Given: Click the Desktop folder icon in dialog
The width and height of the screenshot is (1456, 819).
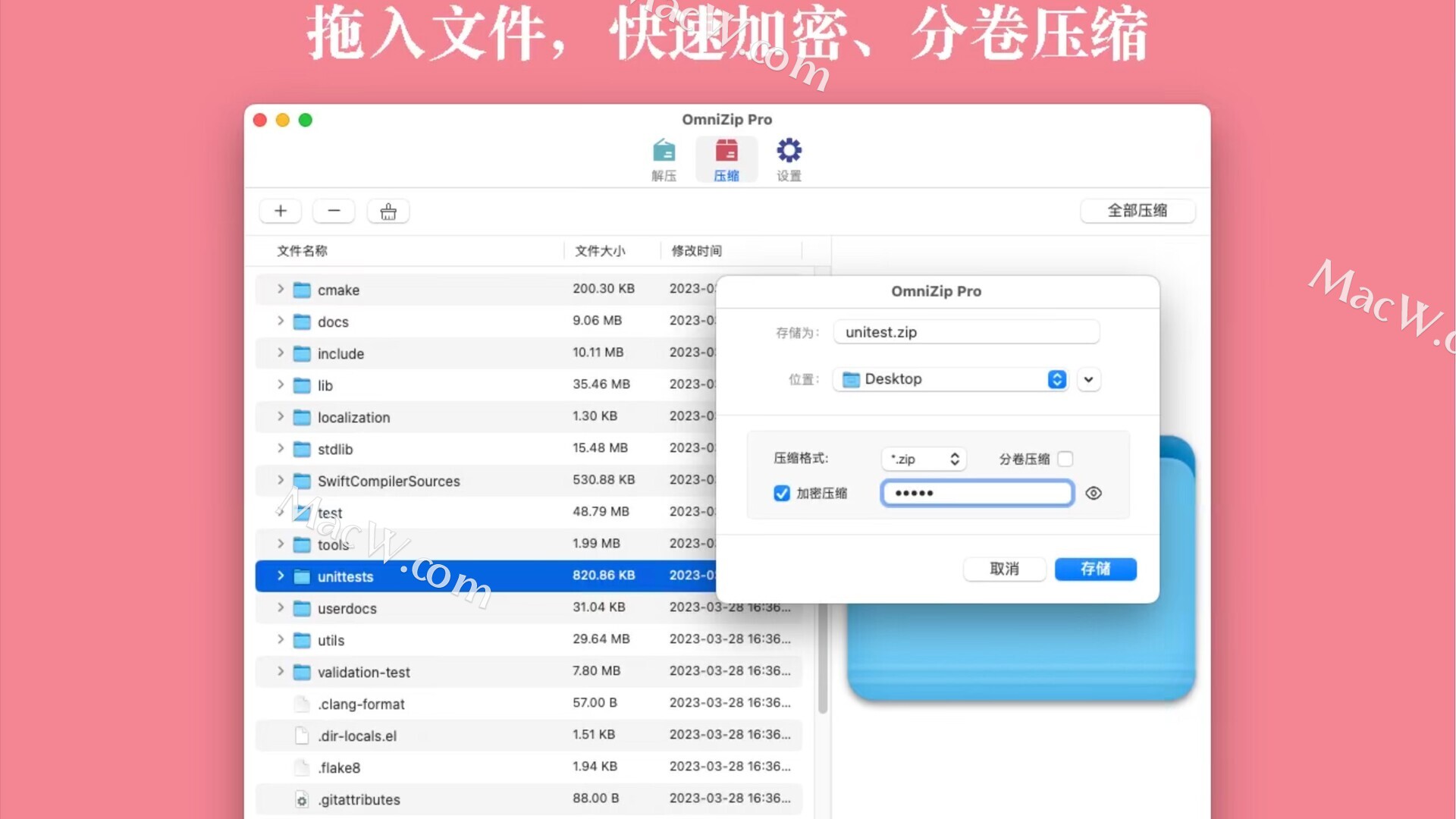Looking at the screenshot, I should pyautogui.click(x=852, y=379).
